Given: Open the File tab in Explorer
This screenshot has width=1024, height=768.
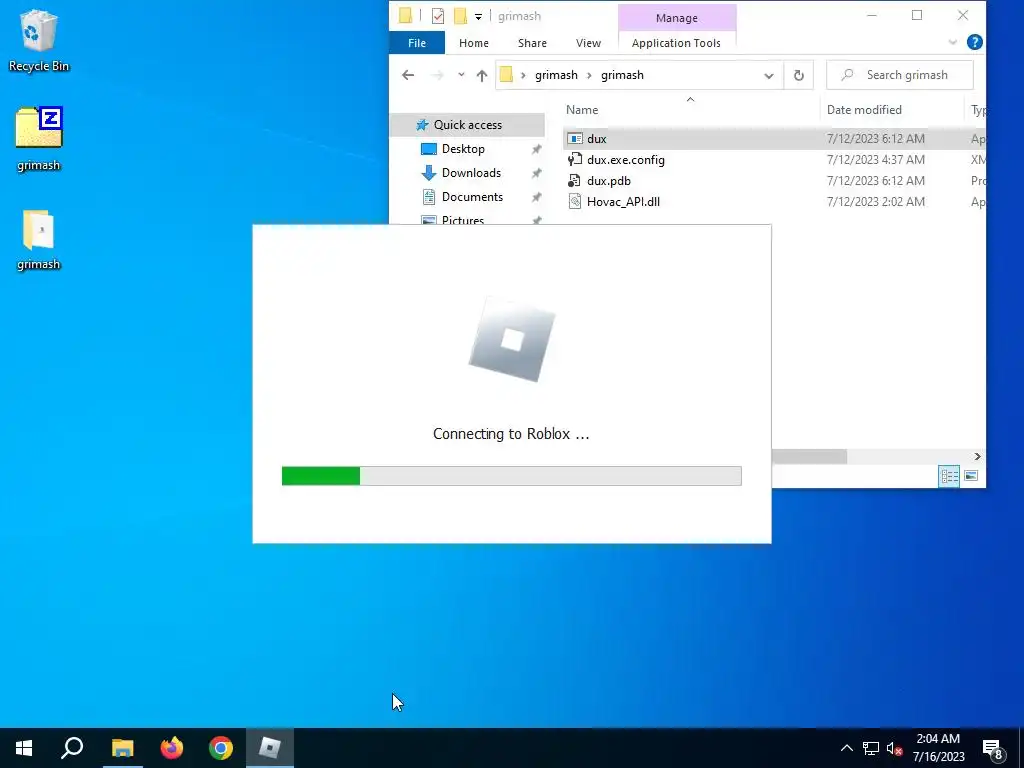Looking at the screenshot, I should (417, 43).
